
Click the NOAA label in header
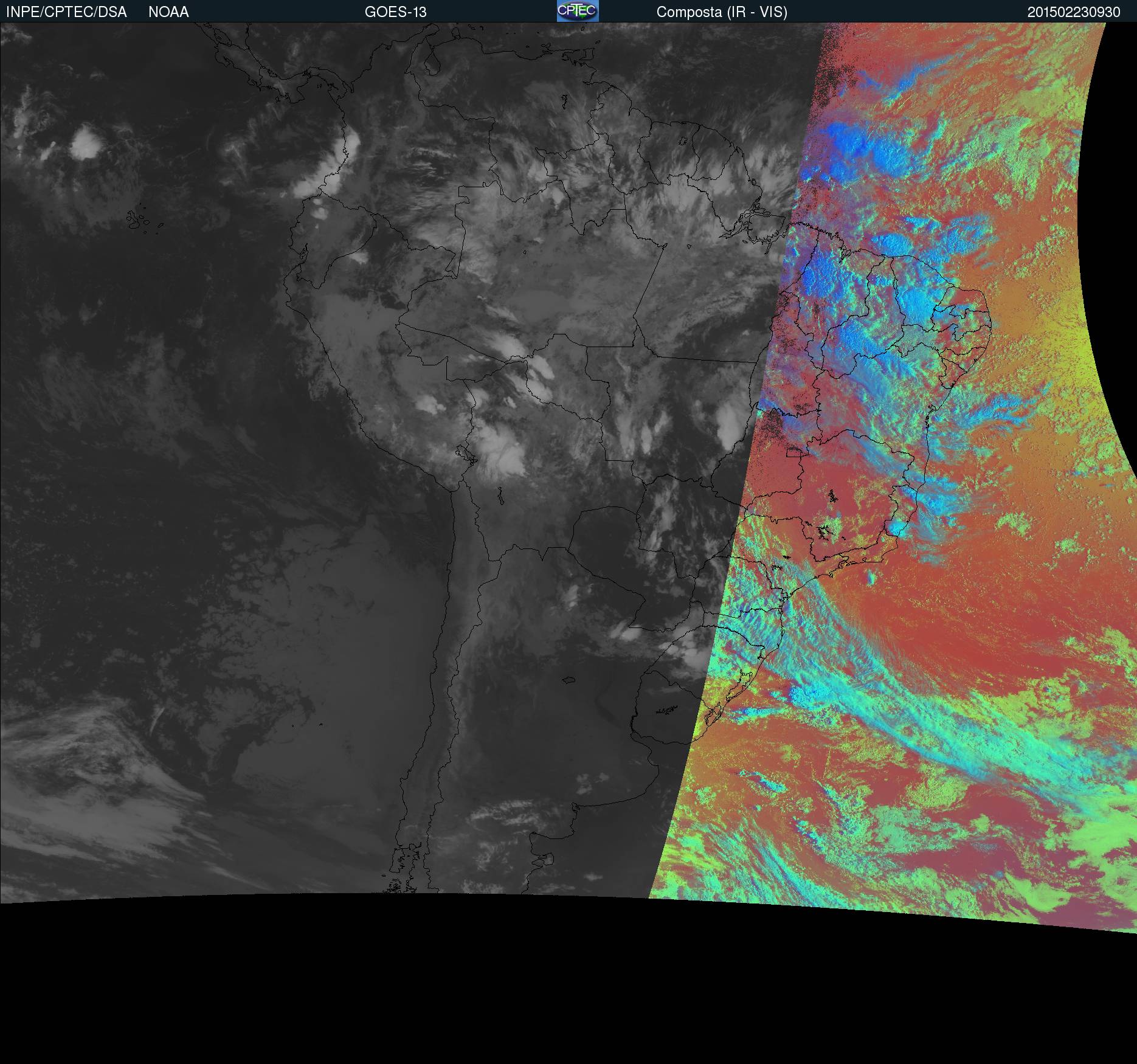168,12
